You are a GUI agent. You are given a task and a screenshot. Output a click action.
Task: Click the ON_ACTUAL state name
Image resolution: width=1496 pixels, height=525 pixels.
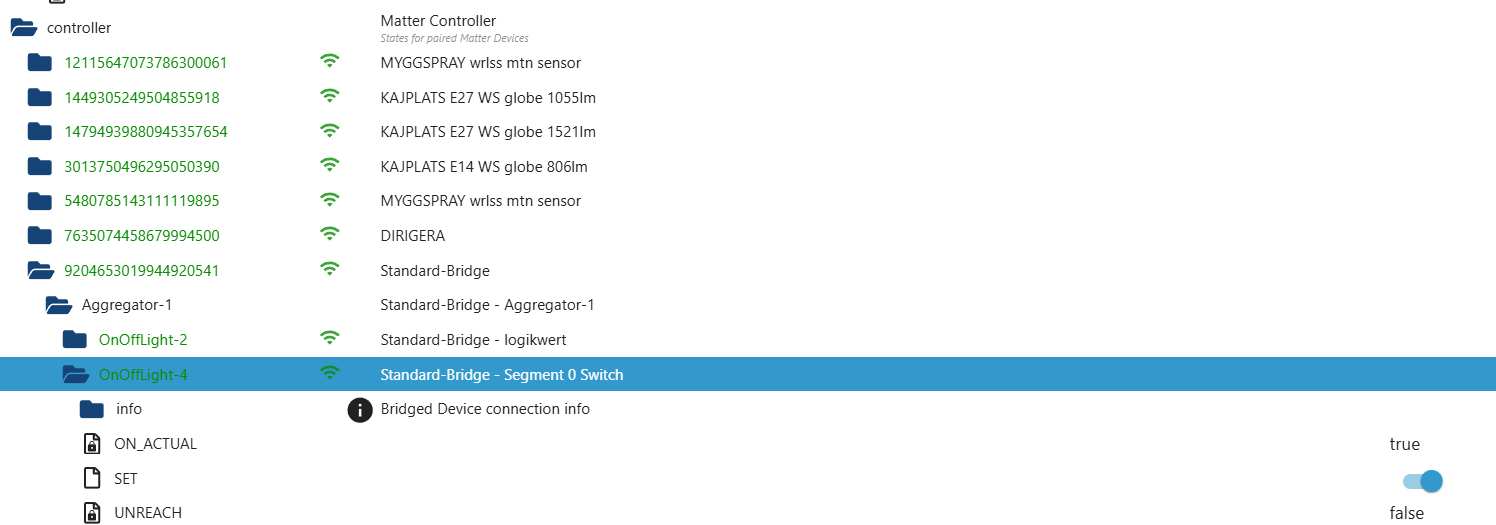(155, 444)
